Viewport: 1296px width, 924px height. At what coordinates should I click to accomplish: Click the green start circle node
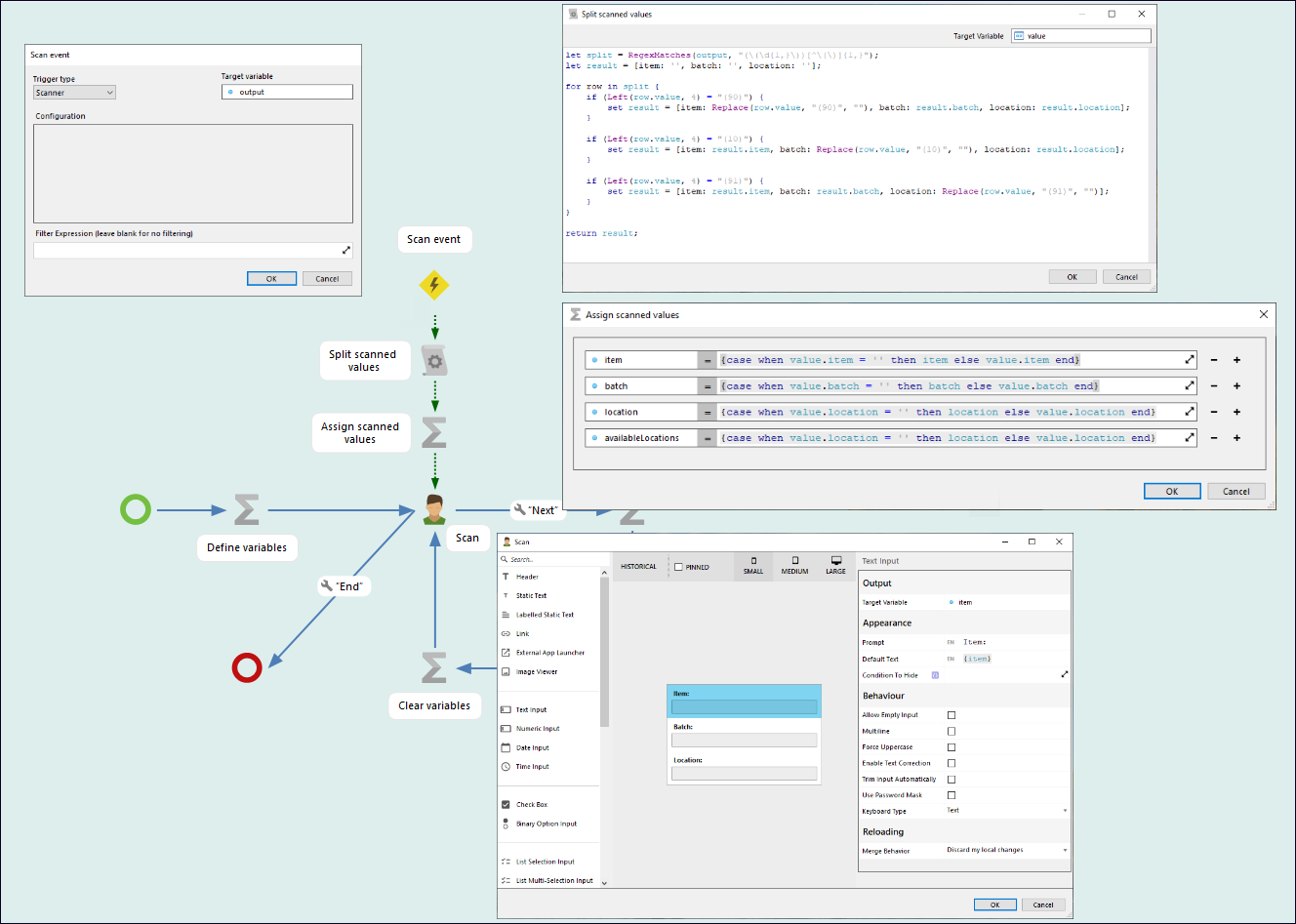(x=136, y=509)
